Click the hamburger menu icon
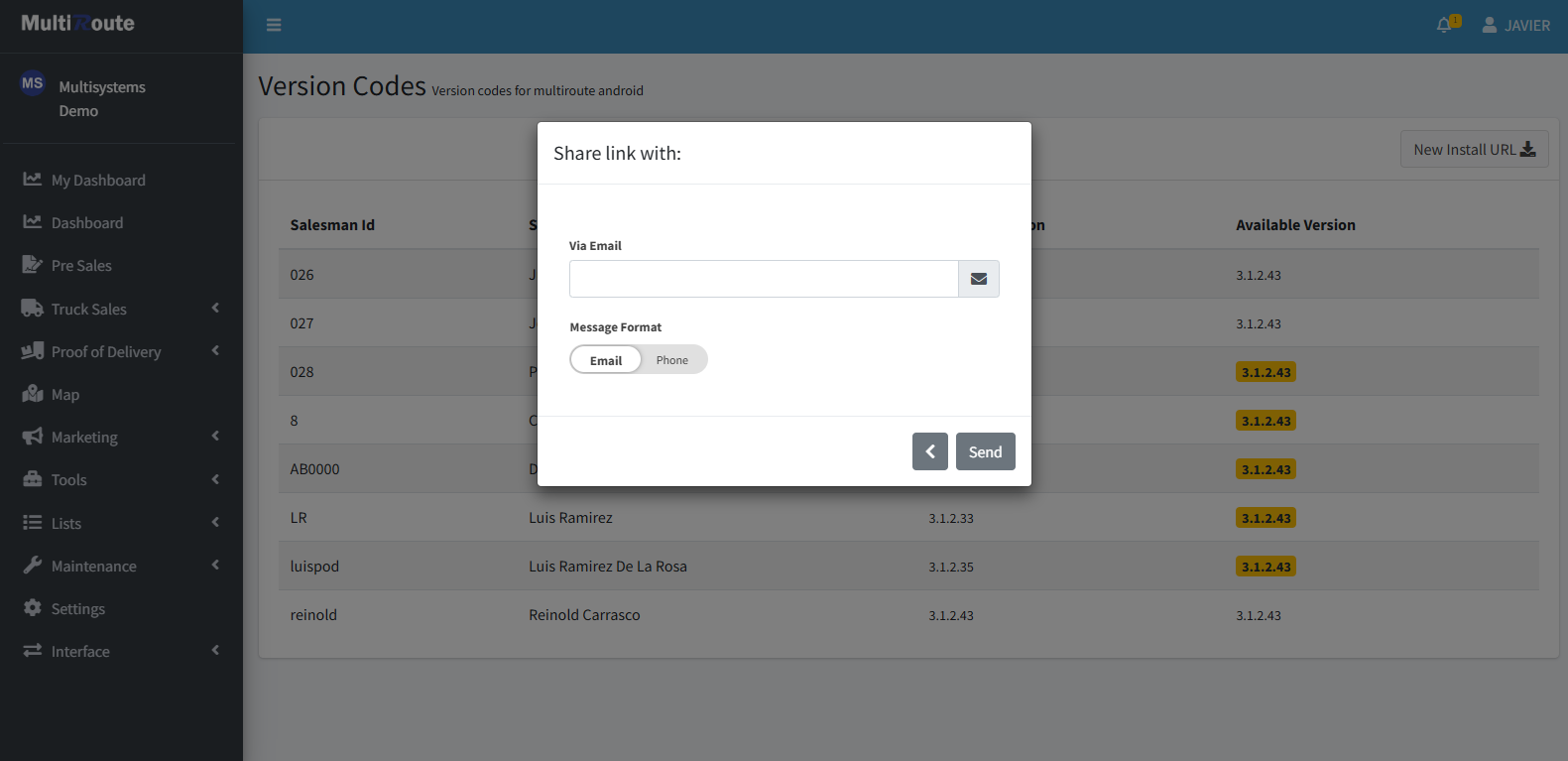1568x761 pixels. 274,26
